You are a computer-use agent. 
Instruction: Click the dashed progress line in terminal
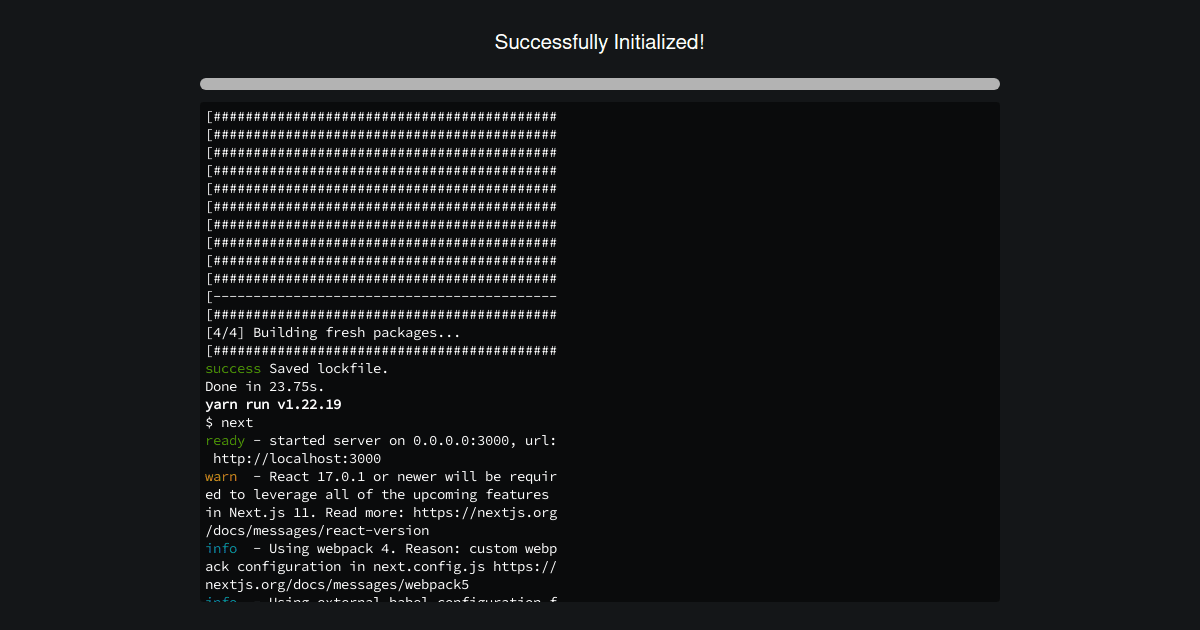point(381,297)
